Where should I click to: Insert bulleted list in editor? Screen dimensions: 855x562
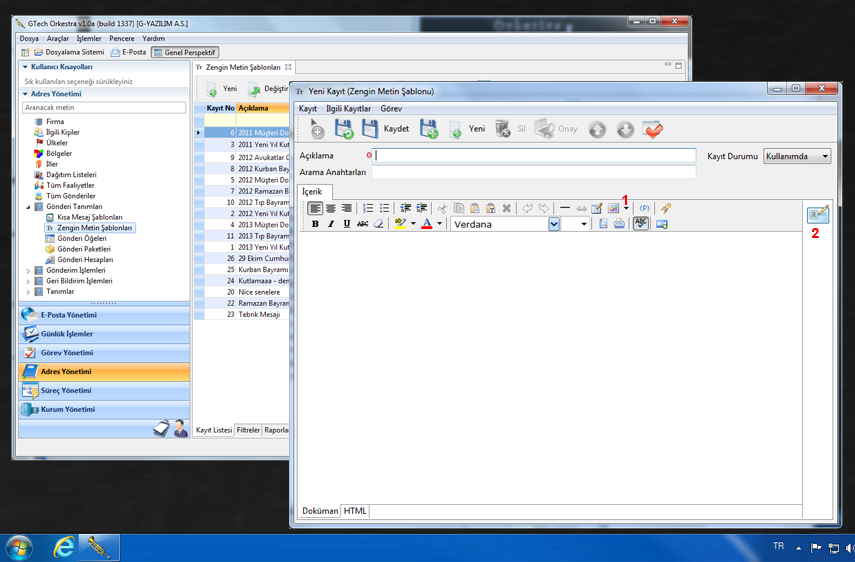tap(384, 208)
